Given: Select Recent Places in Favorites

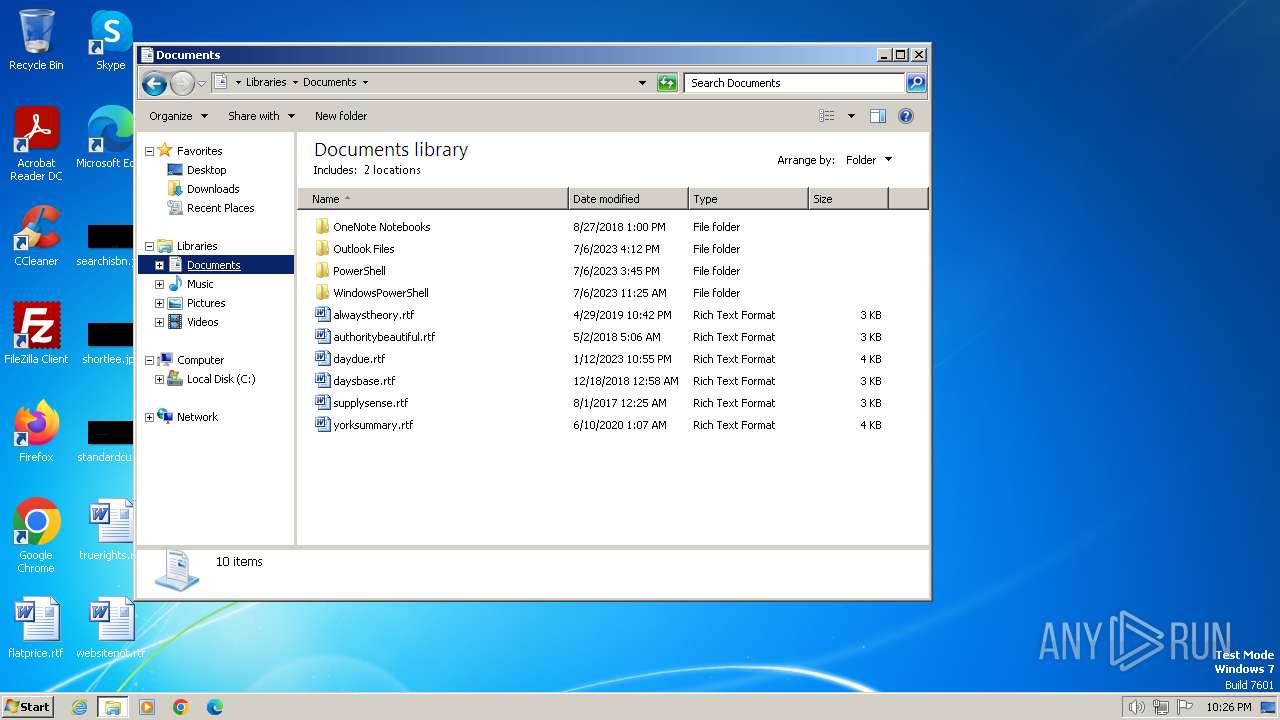Looking at the screenshot, I should [220, 208].
